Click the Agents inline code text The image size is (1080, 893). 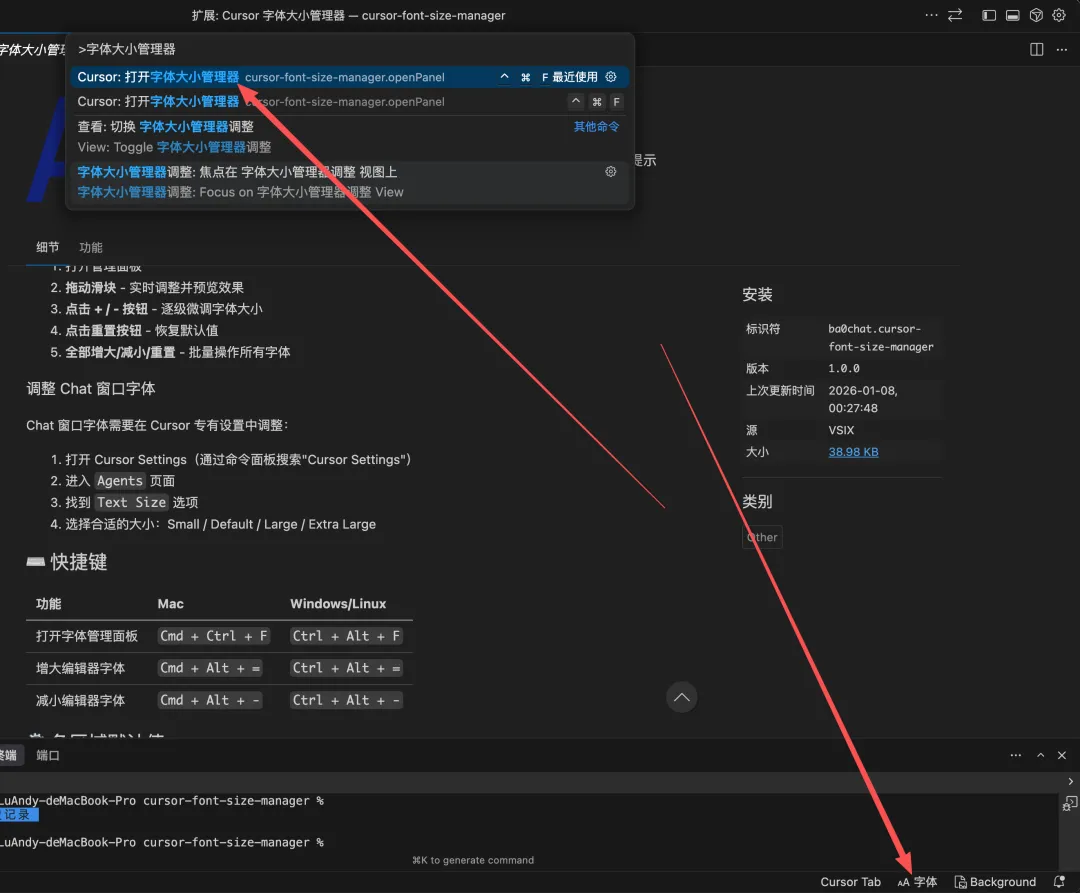120,481
